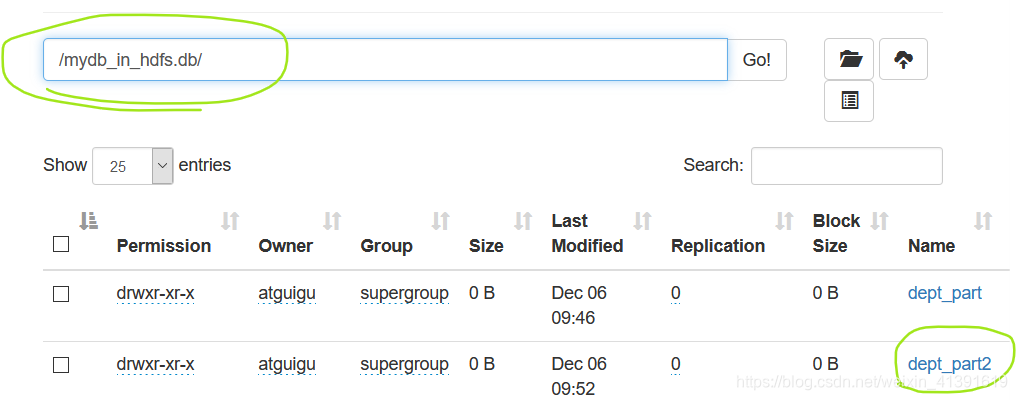The height and width of the screenshot is (400, 1017).
Task: Focus the /mydb_in_hdfs.db/ path field
Action: (x=385, y=60)
